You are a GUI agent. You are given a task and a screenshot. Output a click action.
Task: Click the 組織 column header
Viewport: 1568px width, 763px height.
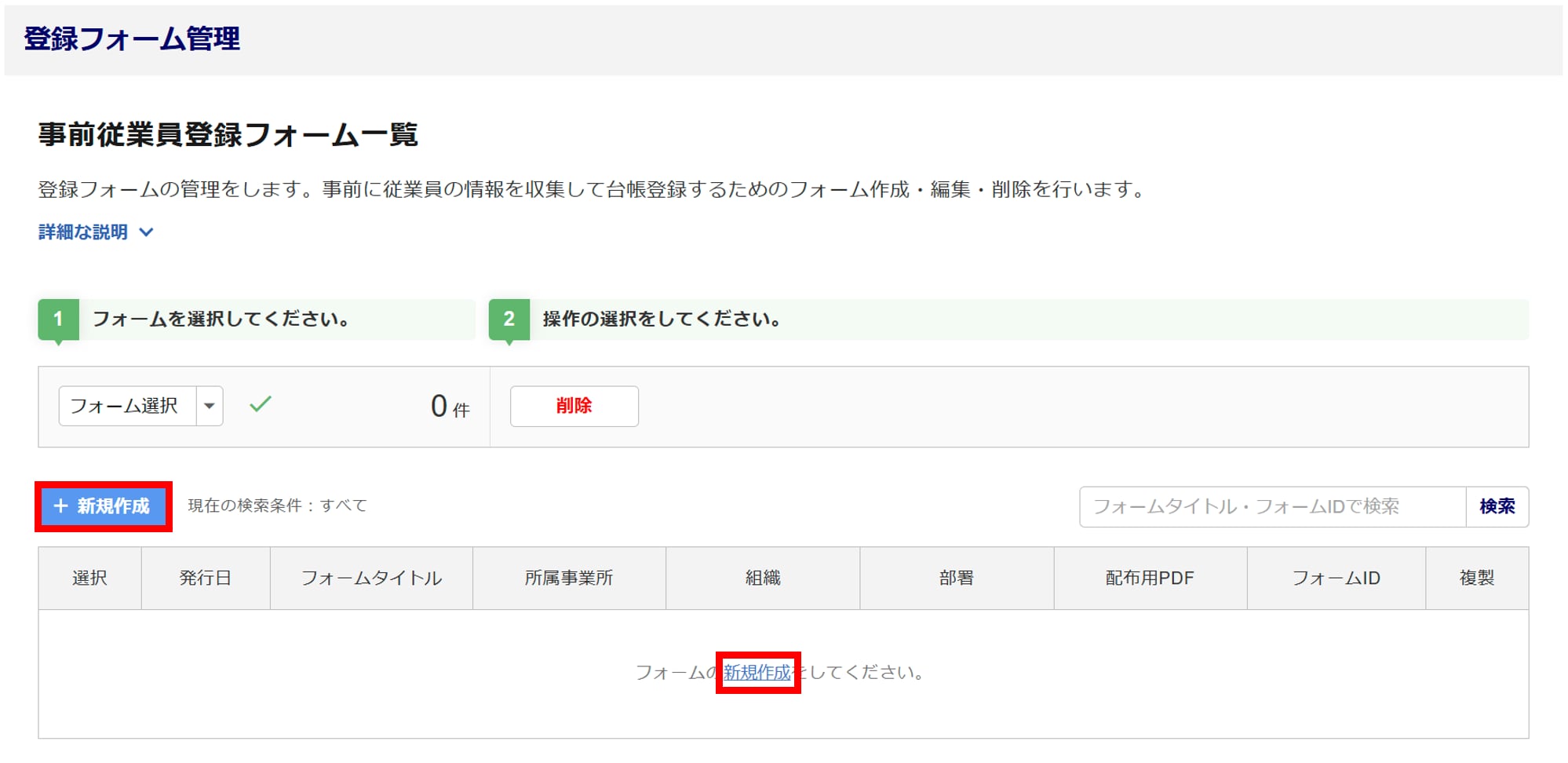pos(763,579)
